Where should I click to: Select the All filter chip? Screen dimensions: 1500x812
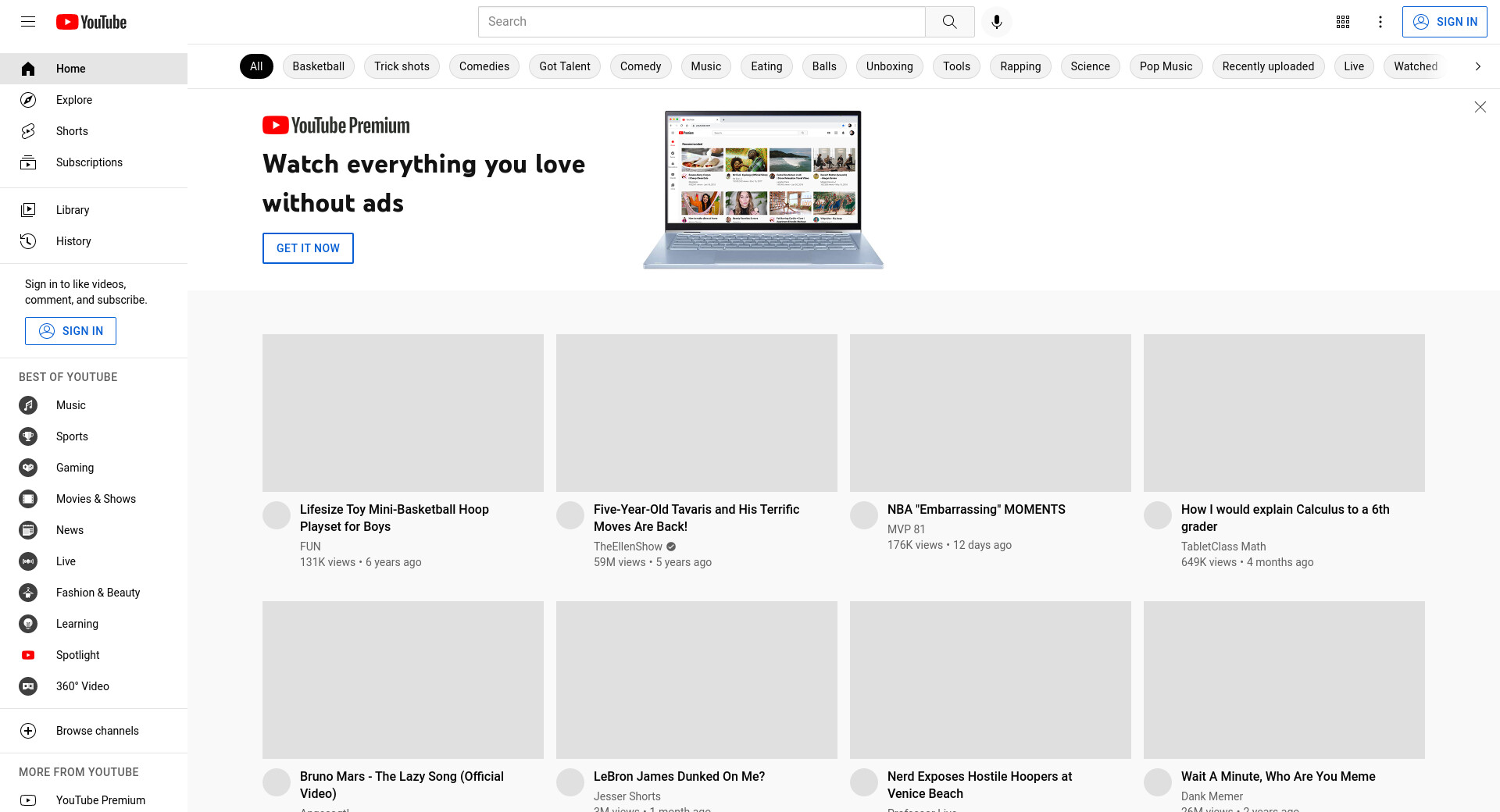pyautogui.click(x=256, y=66)
